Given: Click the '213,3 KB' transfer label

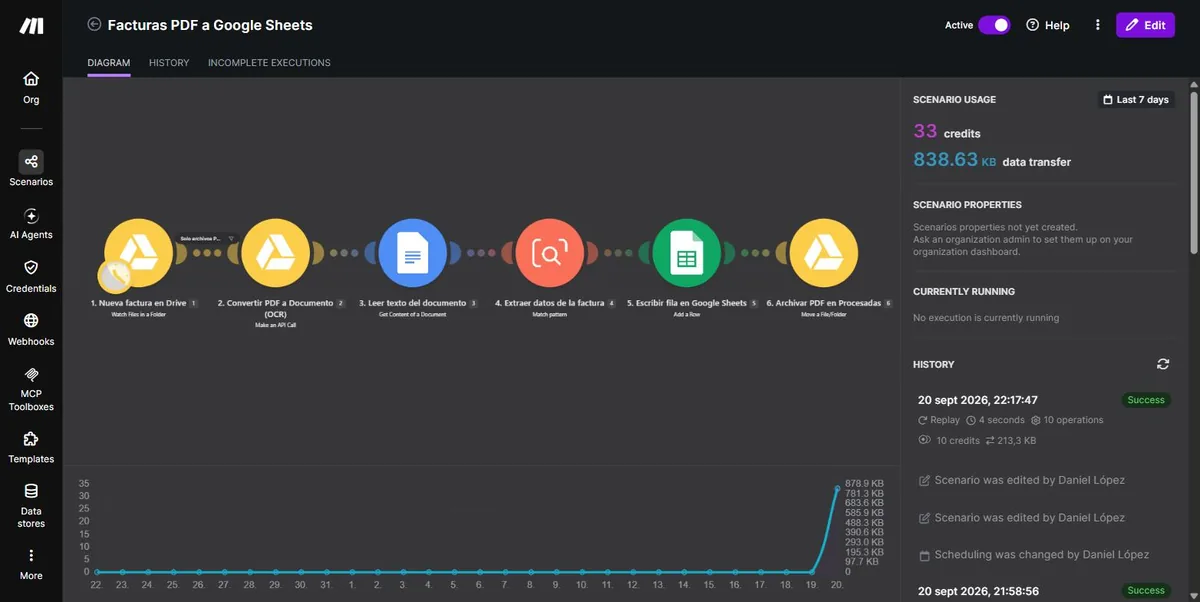Looking at the screenshot, I should 1011,440.
